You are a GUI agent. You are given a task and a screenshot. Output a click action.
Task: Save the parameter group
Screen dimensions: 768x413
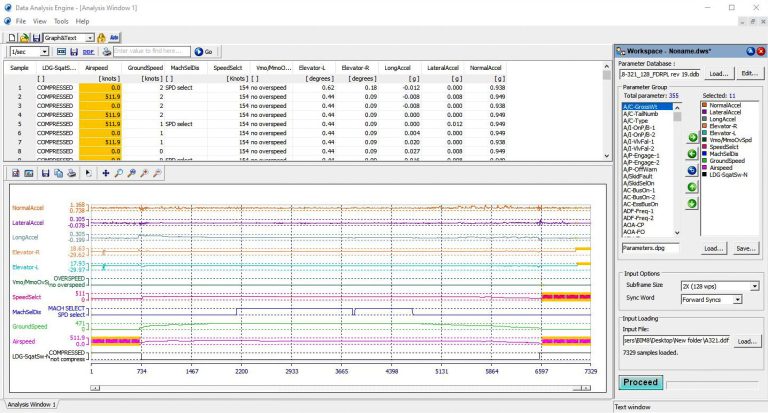point(745,248)
